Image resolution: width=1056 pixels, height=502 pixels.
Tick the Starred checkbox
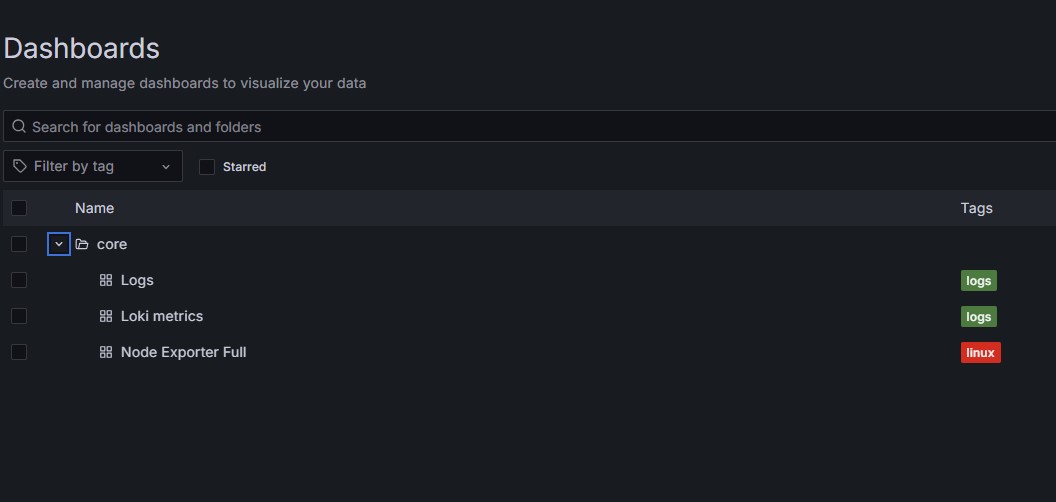click(207, 166)
